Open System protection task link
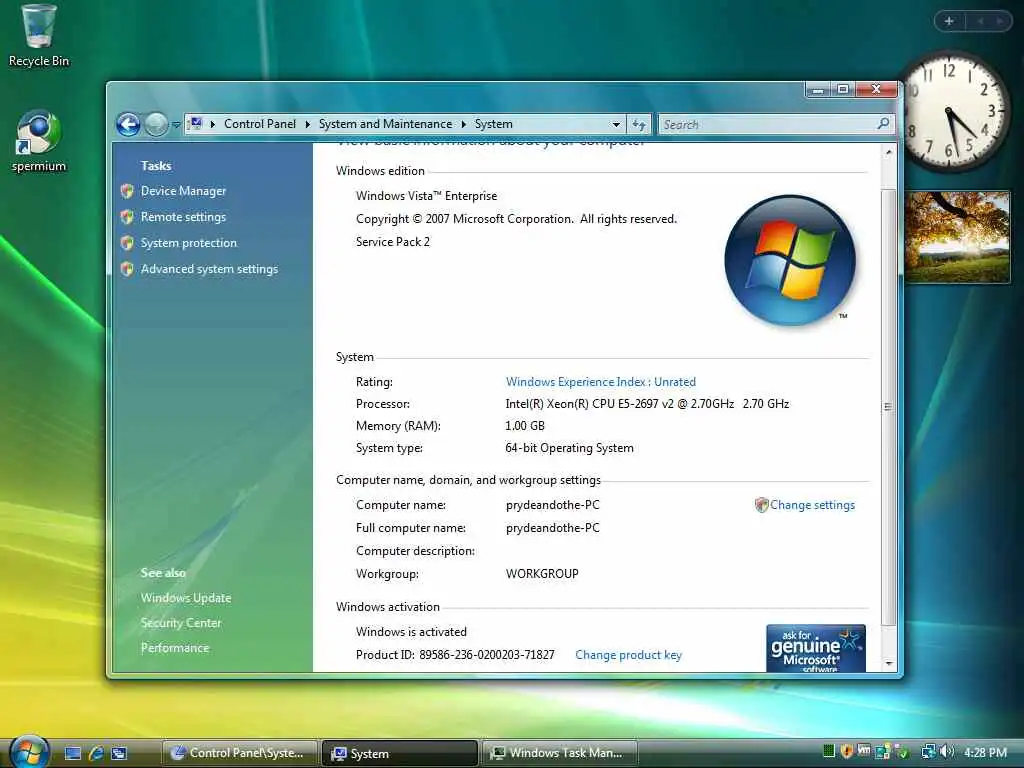 [x=189, y=243]
